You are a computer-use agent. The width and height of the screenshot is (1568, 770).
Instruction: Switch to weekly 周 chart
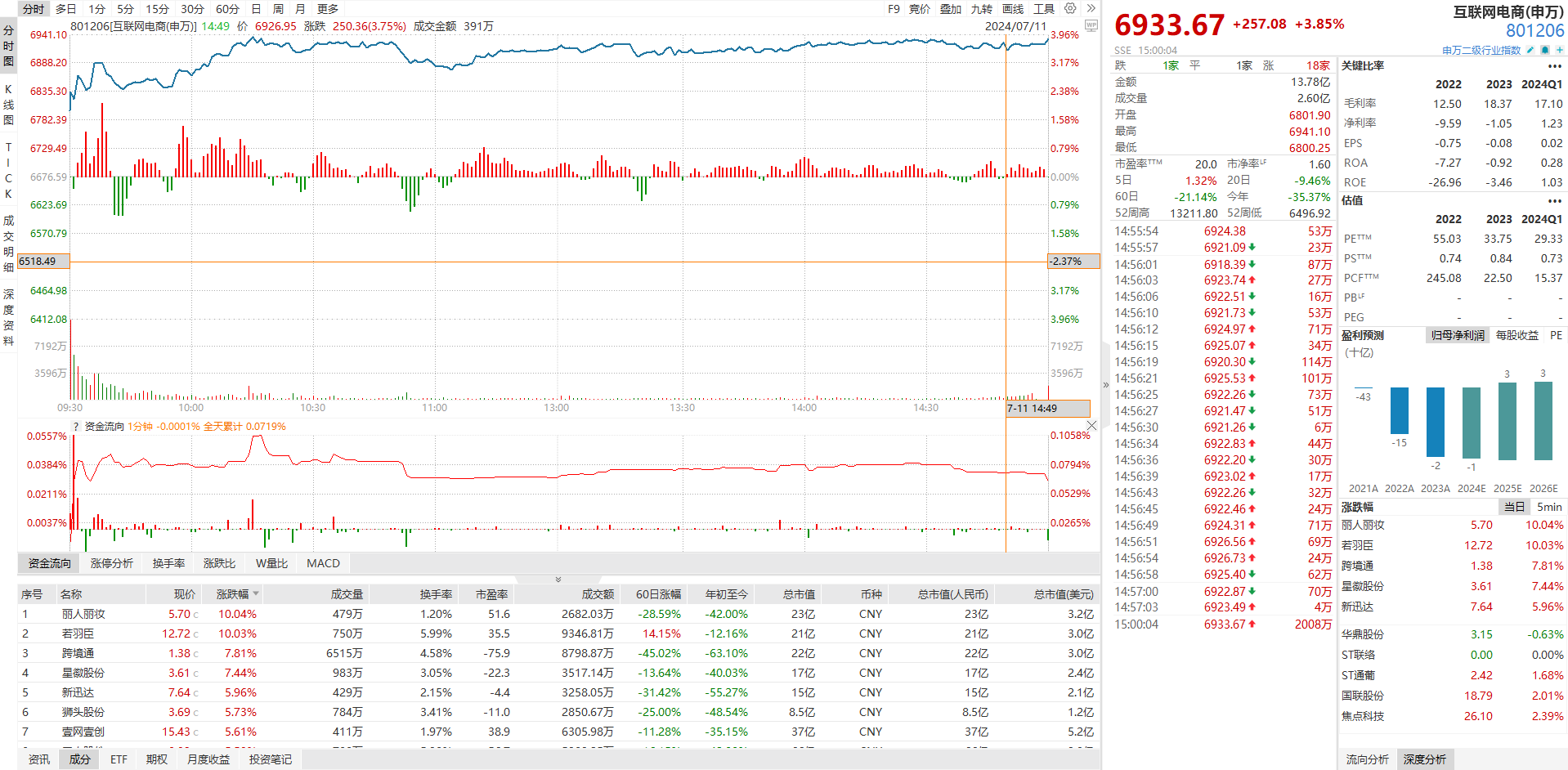pos(278,9)
